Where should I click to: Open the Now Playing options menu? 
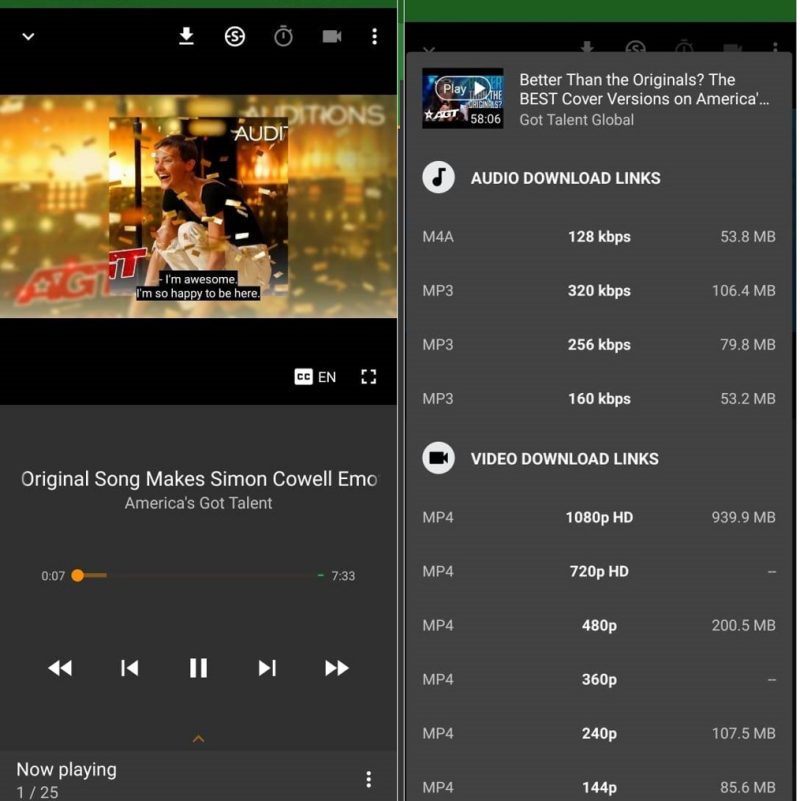(x=368, y=778)
